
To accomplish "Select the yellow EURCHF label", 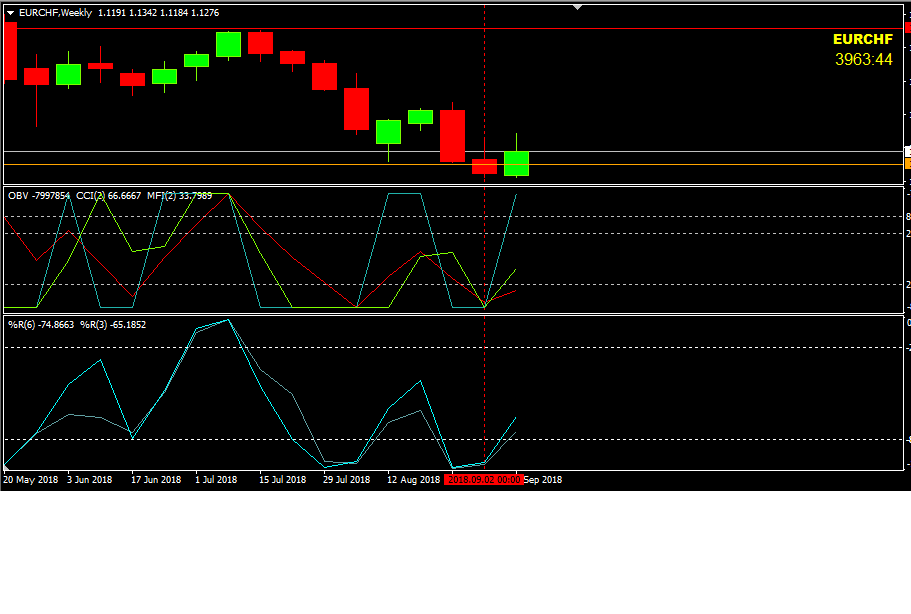I will coord(863,39).
